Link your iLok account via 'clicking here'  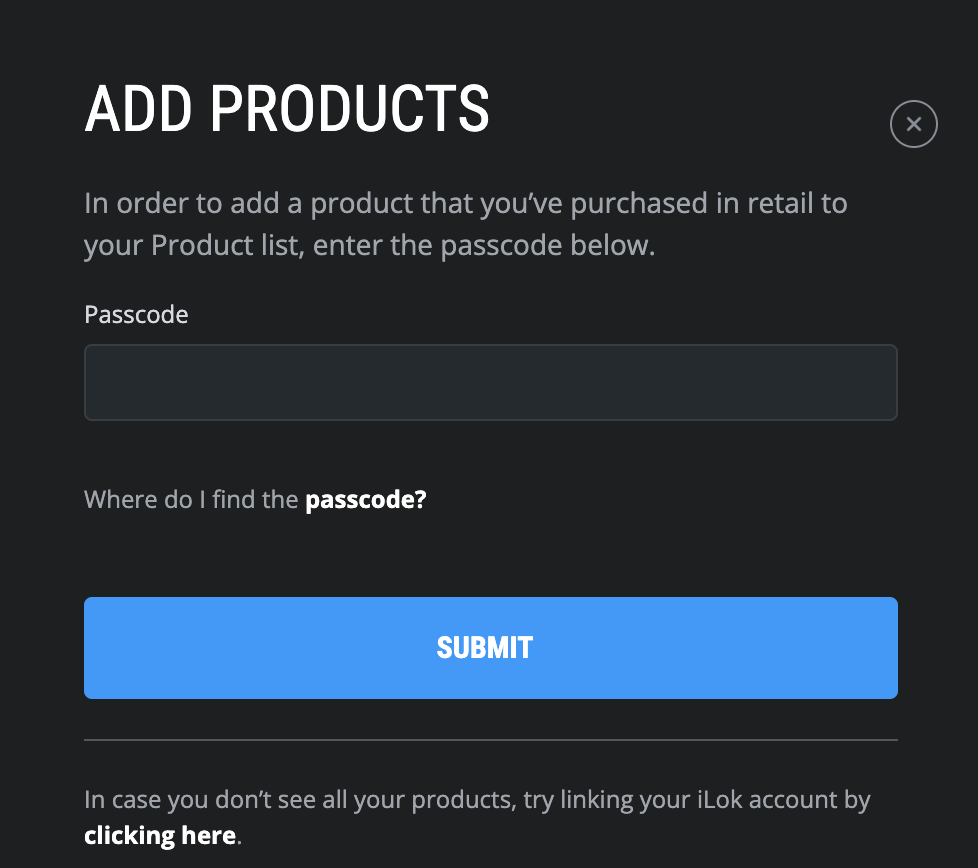160,835
